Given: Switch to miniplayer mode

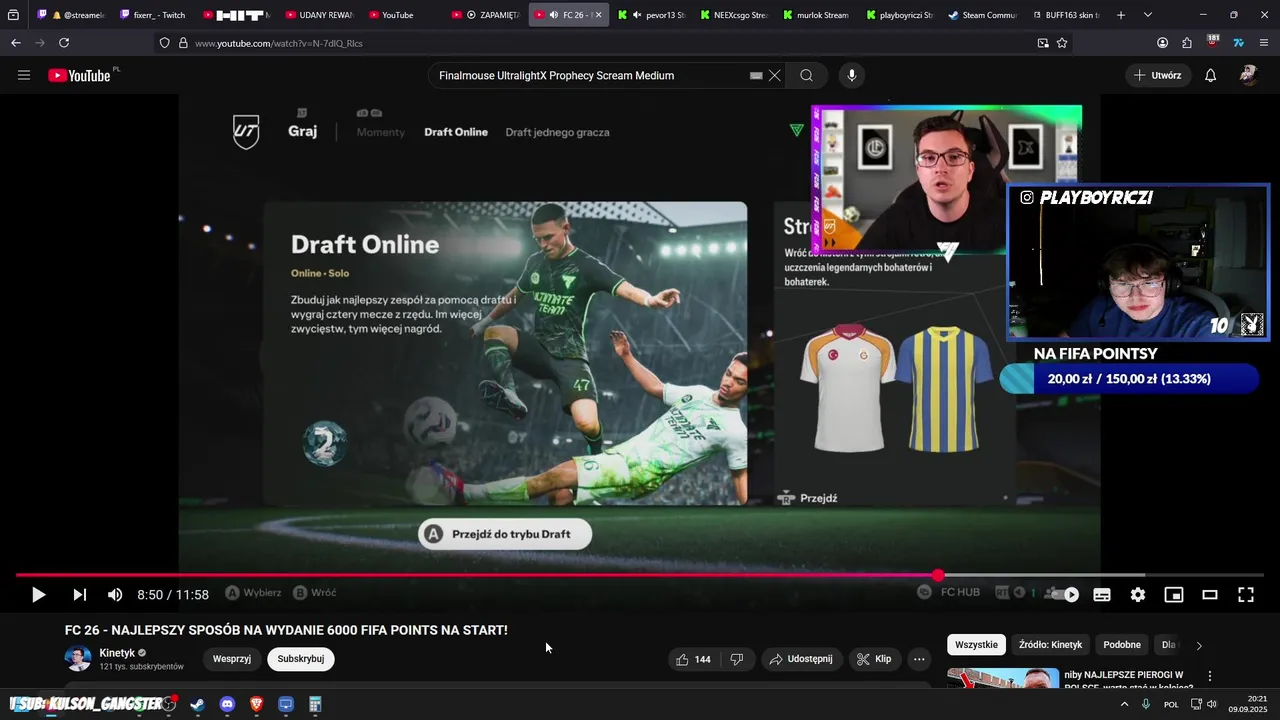Looking at the screenshot, I should pos(1174,594).
